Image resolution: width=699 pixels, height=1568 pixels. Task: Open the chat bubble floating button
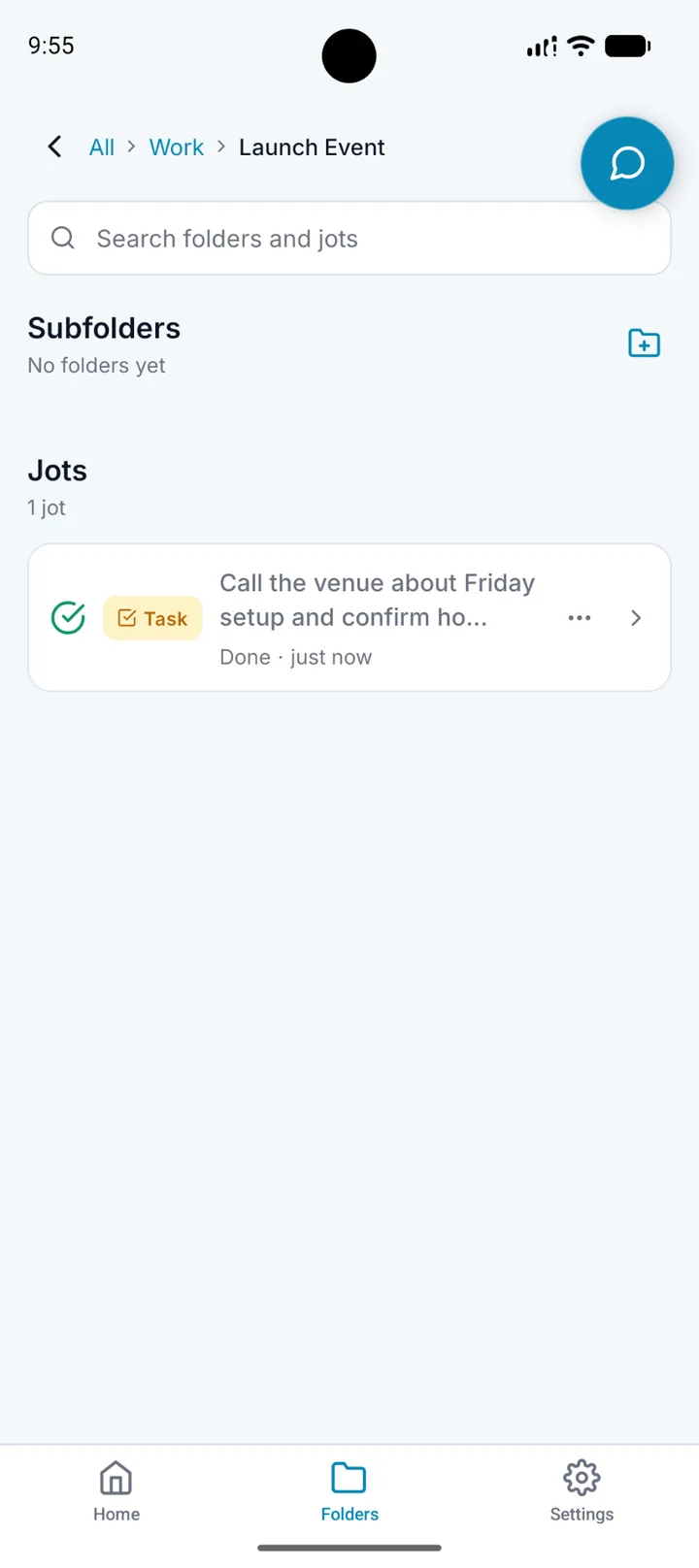tap(627, 163)
